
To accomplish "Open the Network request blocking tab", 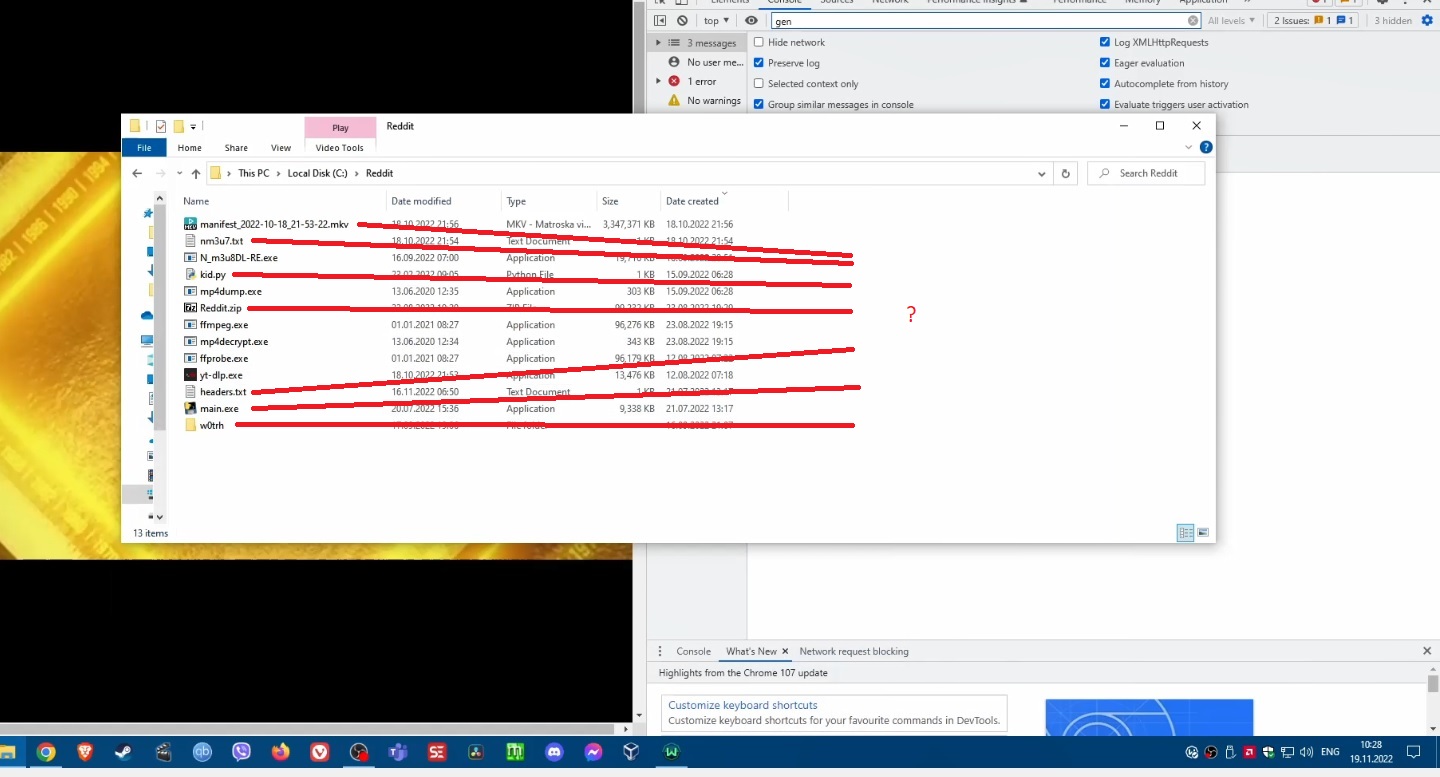I will coord(854,651).
